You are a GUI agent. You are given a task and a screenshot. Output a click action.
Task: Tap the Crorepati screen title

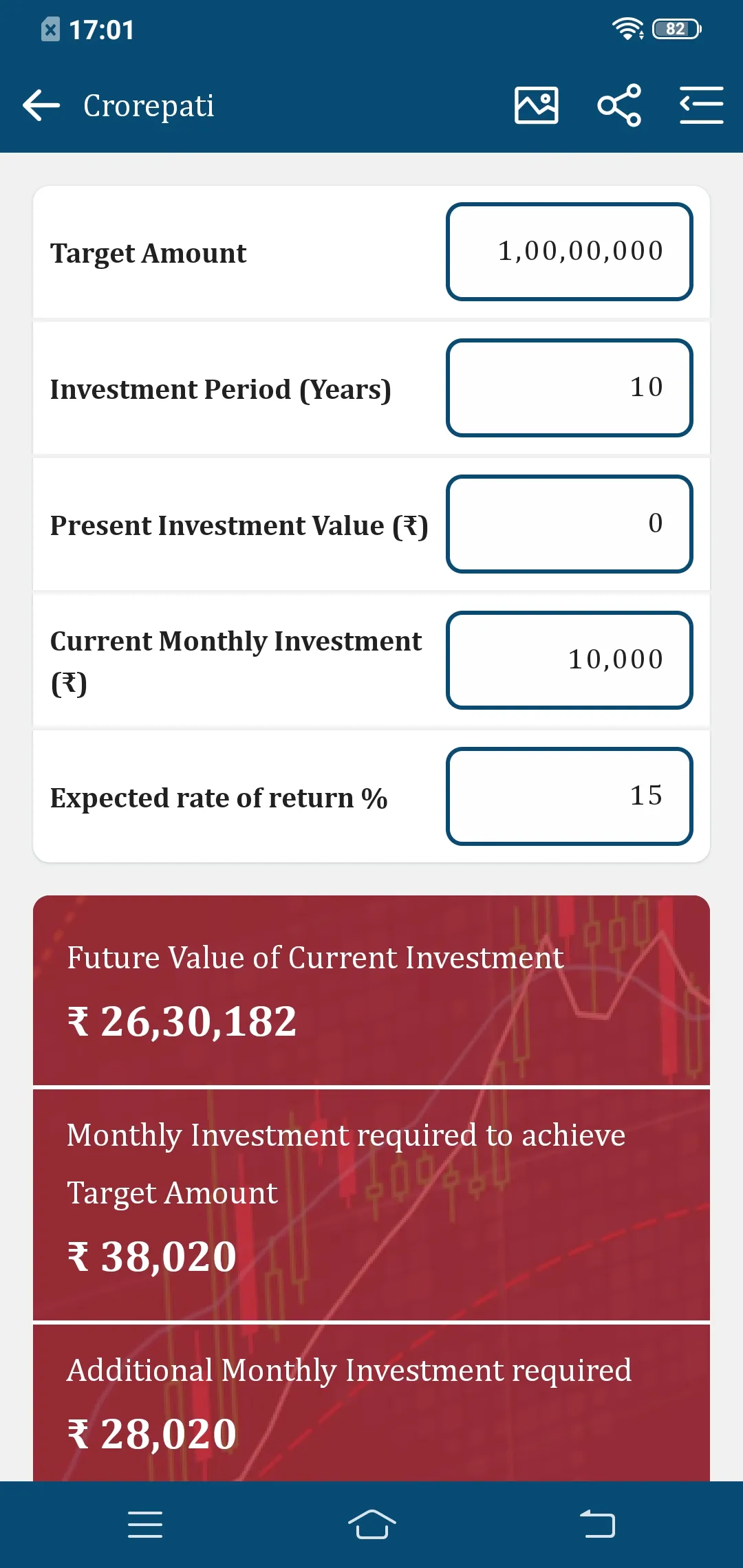click(149, 106)
